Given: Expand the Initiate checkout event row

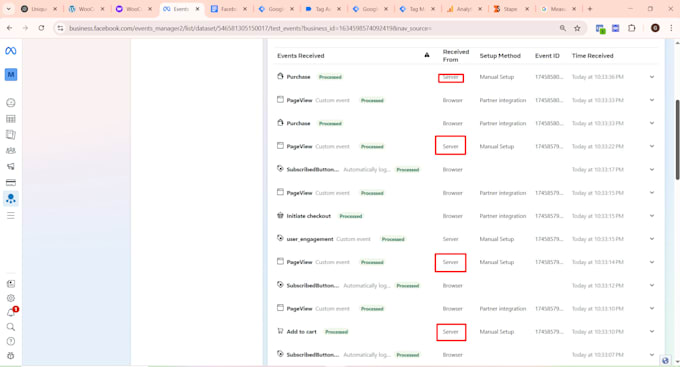Looking at the screenshot, I should click(x=652, y=216).
